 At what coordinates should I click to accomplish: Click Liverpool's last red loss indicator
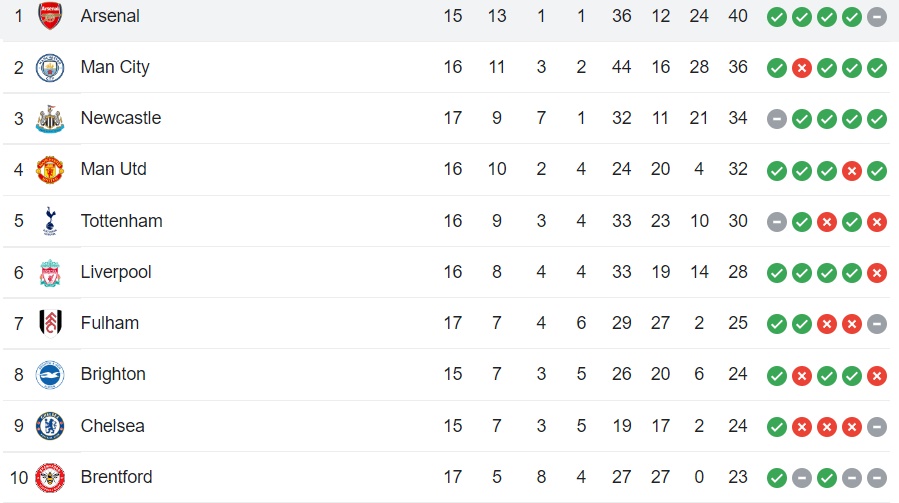coord(877,273)
